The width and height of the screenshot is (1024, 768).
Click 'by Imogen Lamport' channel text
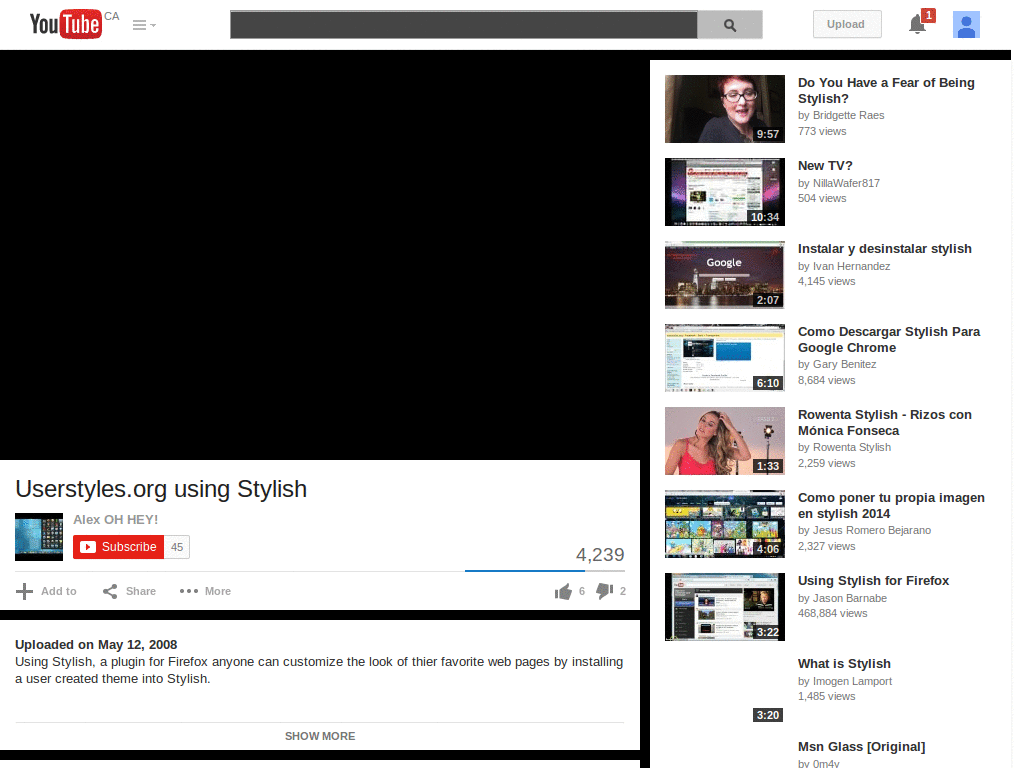point(845,680)
